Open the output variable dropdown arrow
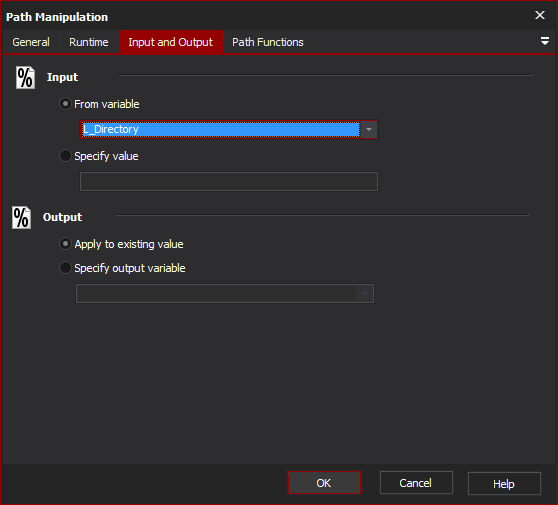Image resolution: width=558 pixels, height=505 pixels. pyautogui.click(x=365, y=294)
